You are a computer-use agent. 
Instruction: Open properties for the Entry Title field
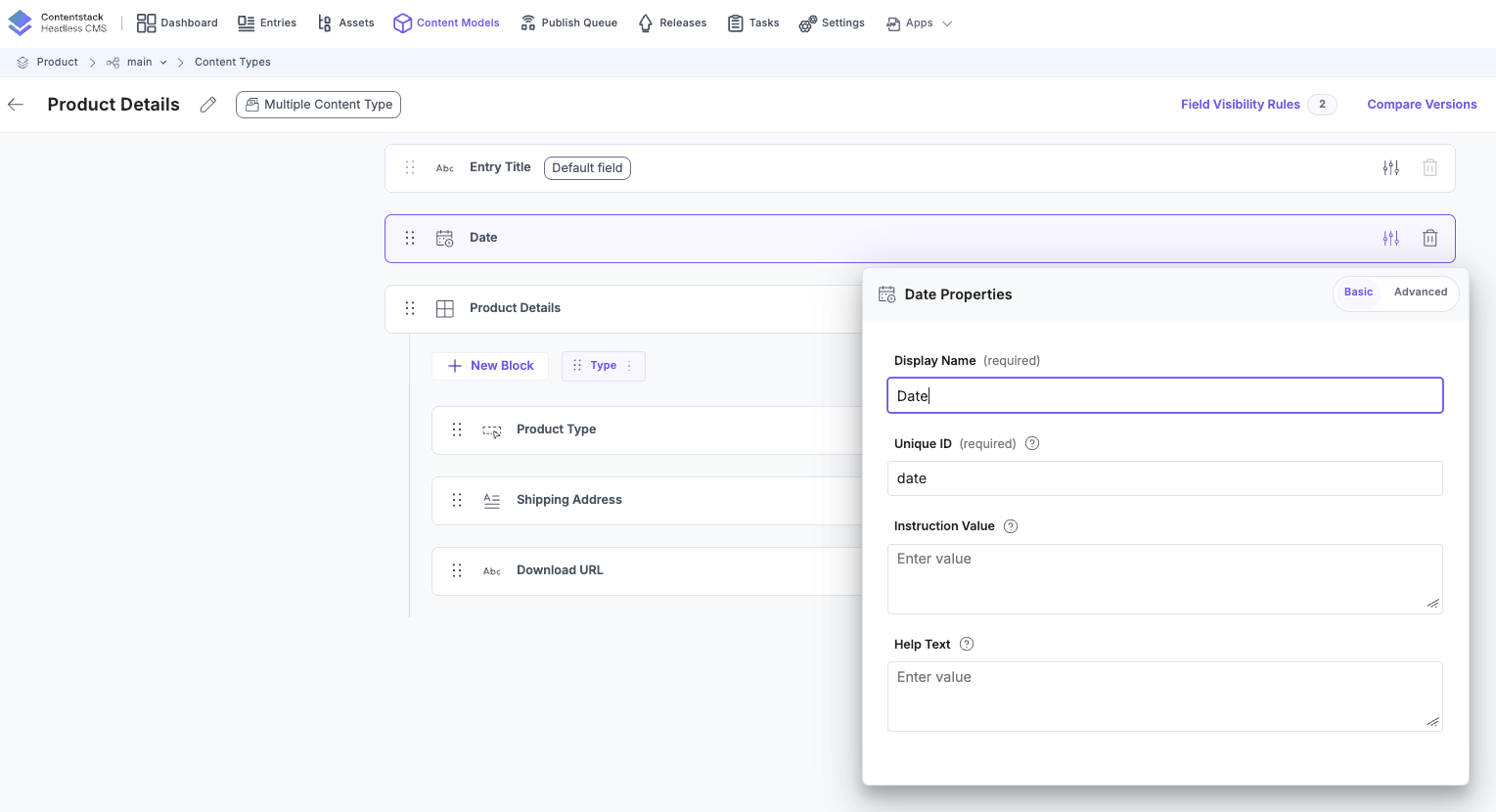pyautogui.click(x=1390, y=168)
